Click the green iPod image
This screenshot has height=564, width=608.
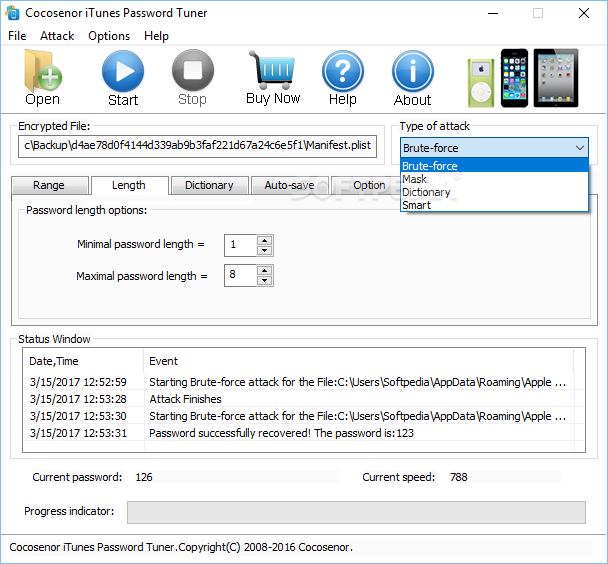click(481, 83)
